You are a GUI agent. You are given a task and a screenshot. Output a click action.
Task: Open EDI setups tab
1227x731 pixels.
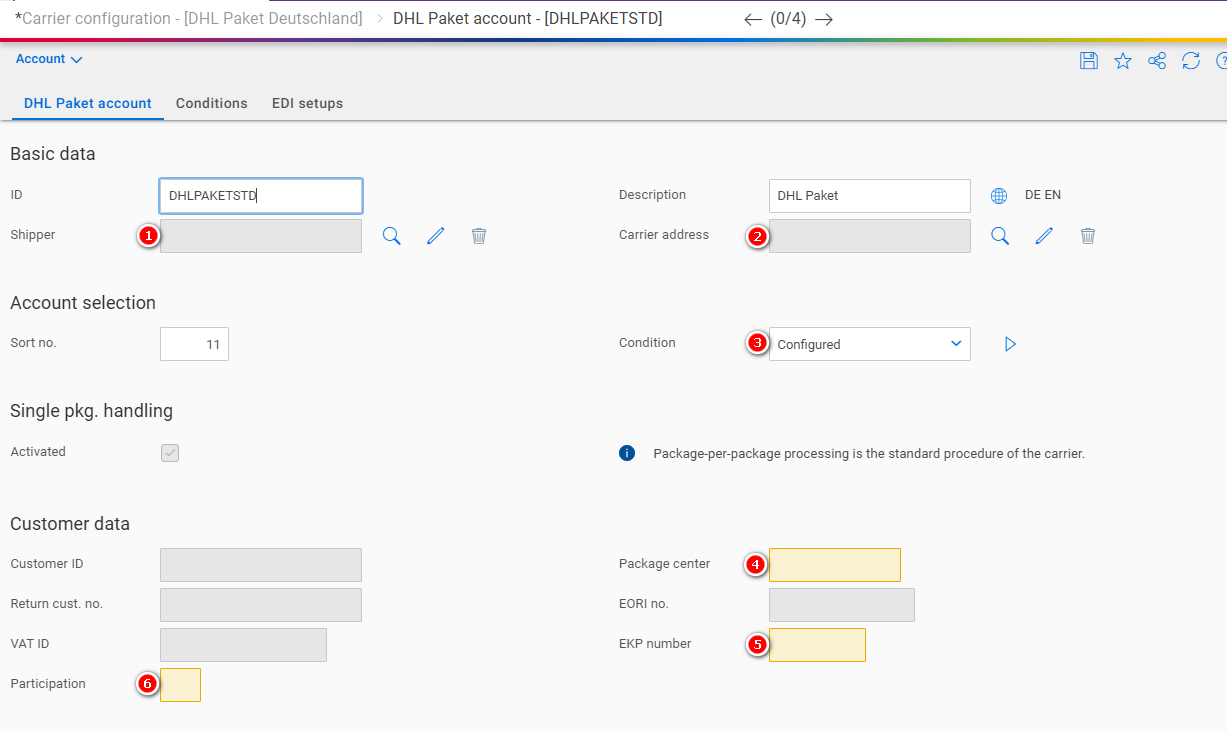click(307, 103)
